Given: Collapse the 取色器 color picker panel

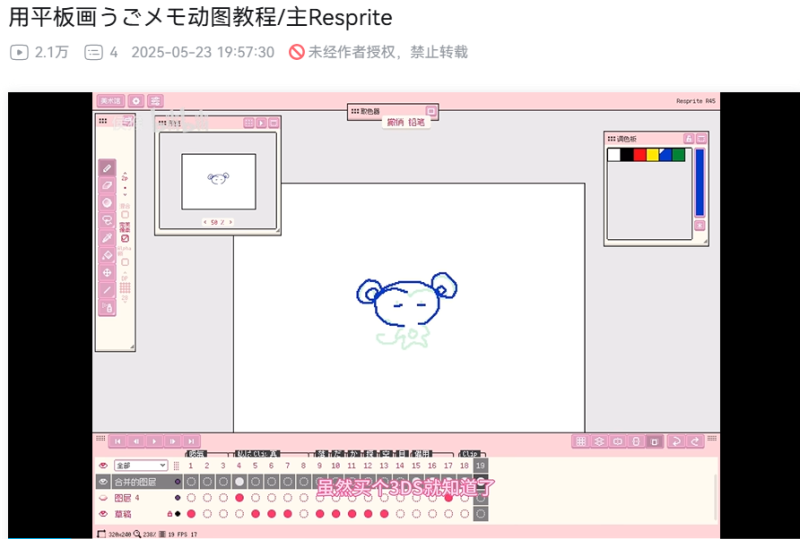Looking at the screenshot, I should 431,110.
